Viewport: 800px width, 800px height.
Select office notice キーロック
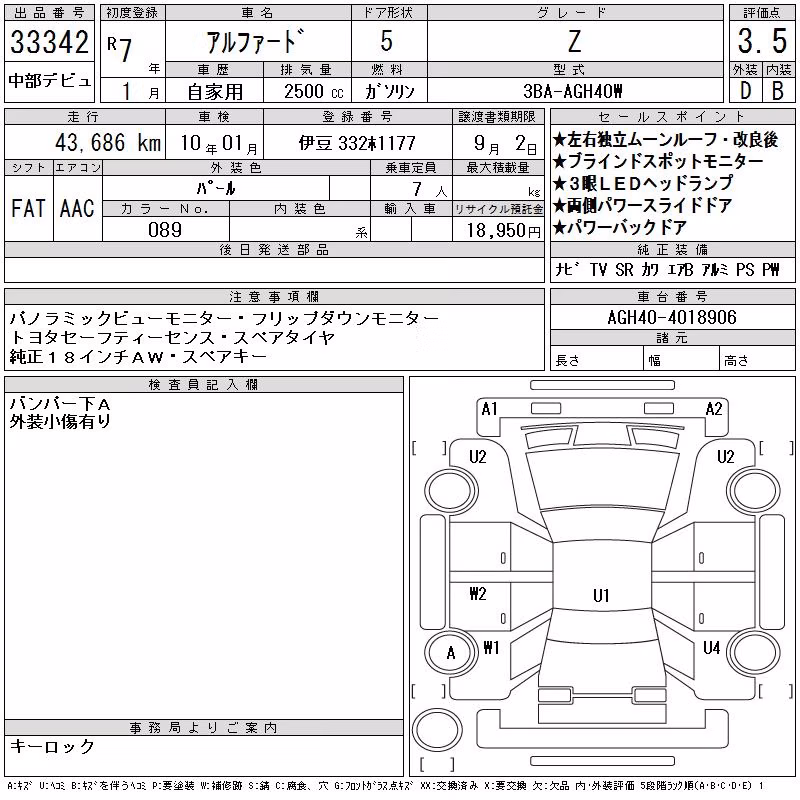[52, 746]
